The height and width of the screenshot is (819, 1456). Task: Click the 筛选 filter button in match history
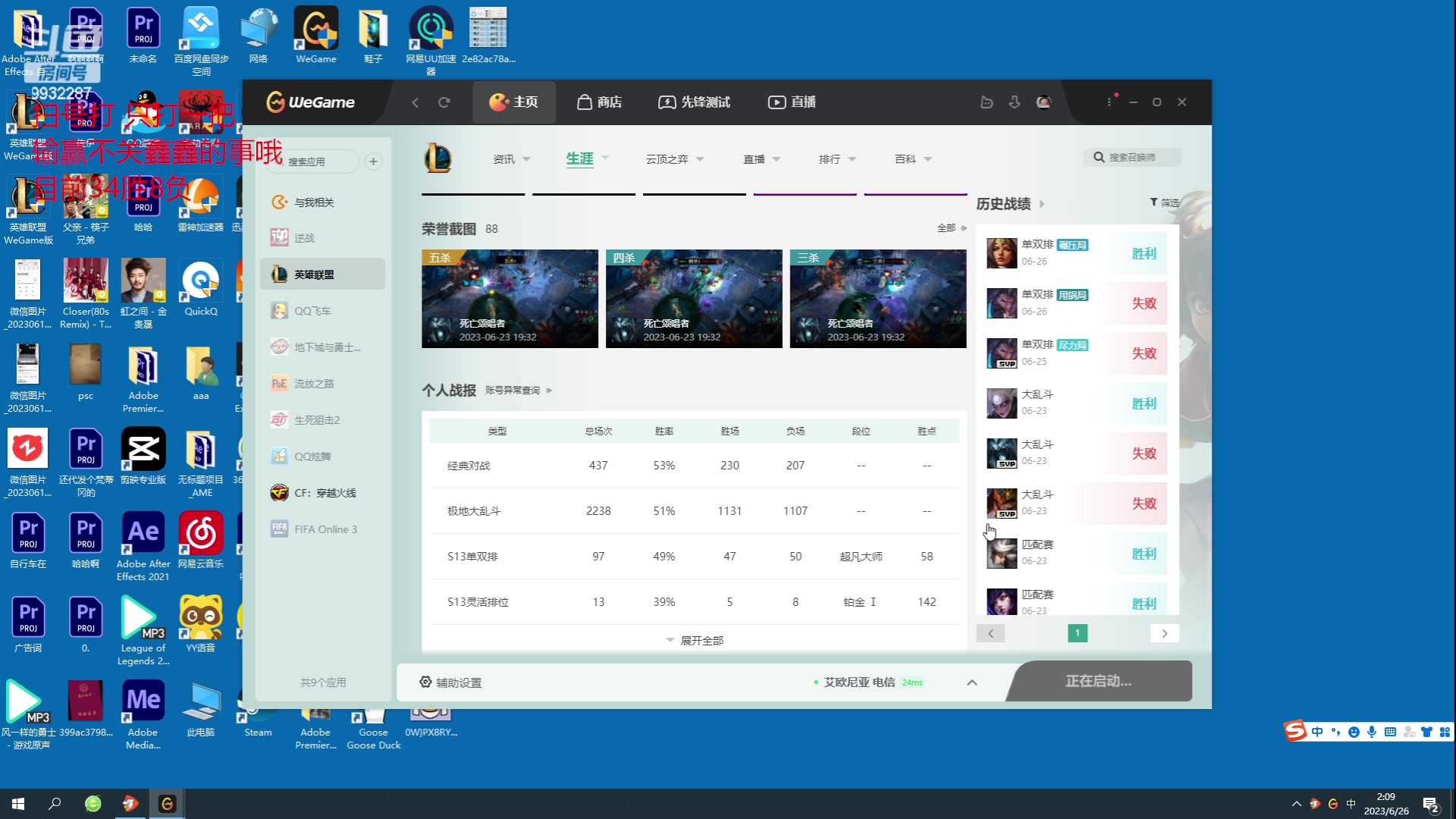1164,202
